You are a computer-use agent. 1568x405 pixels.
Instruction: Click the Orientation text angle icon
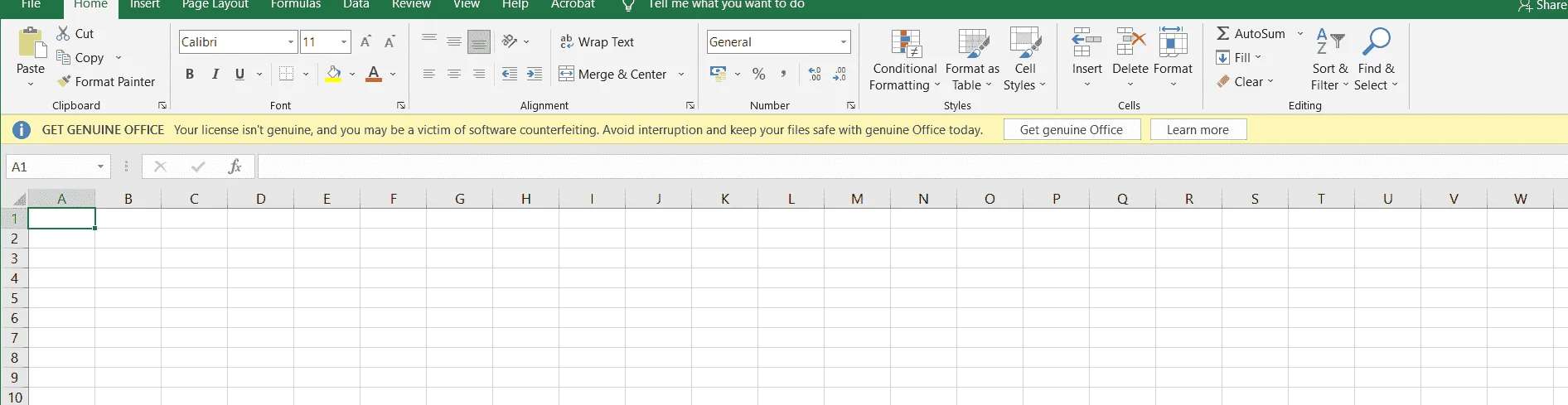[x=510, y=41]
